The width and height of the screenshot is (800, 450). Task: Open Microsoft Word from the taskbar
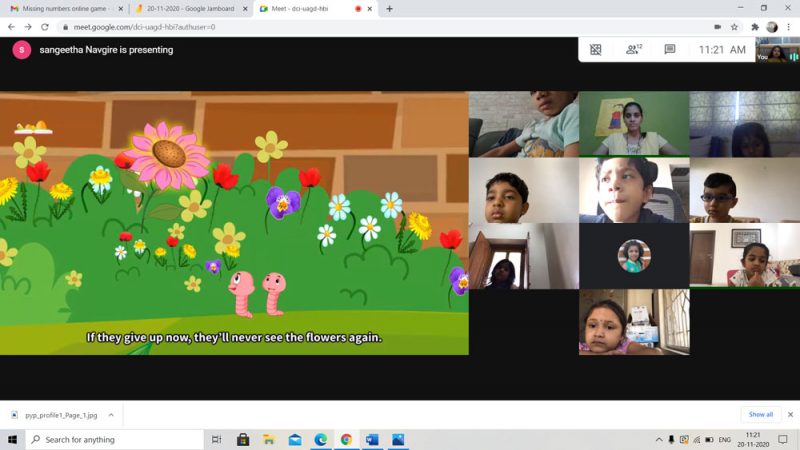[x=372, y=439]
